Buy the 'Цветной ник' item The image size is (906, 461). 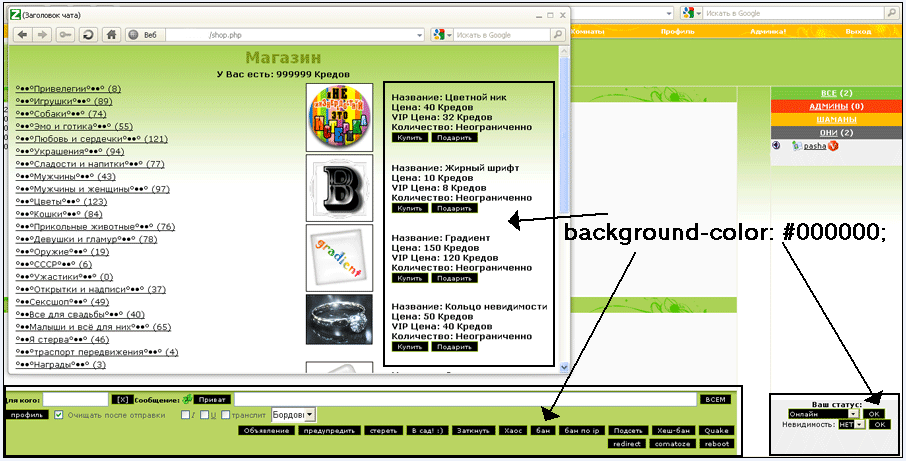(x=410, y=138)
